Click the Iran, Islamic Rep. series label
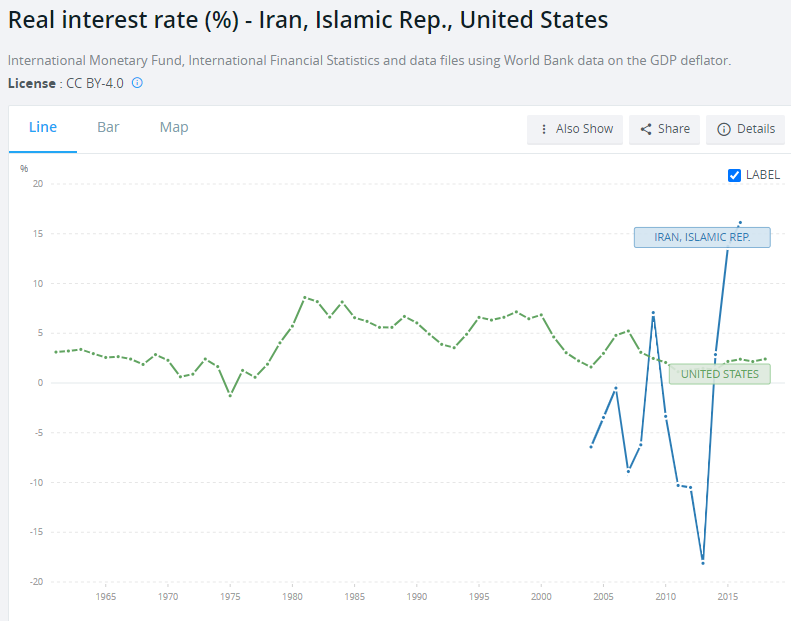This screenshot has height=621, width=791. tap(701, 237)
